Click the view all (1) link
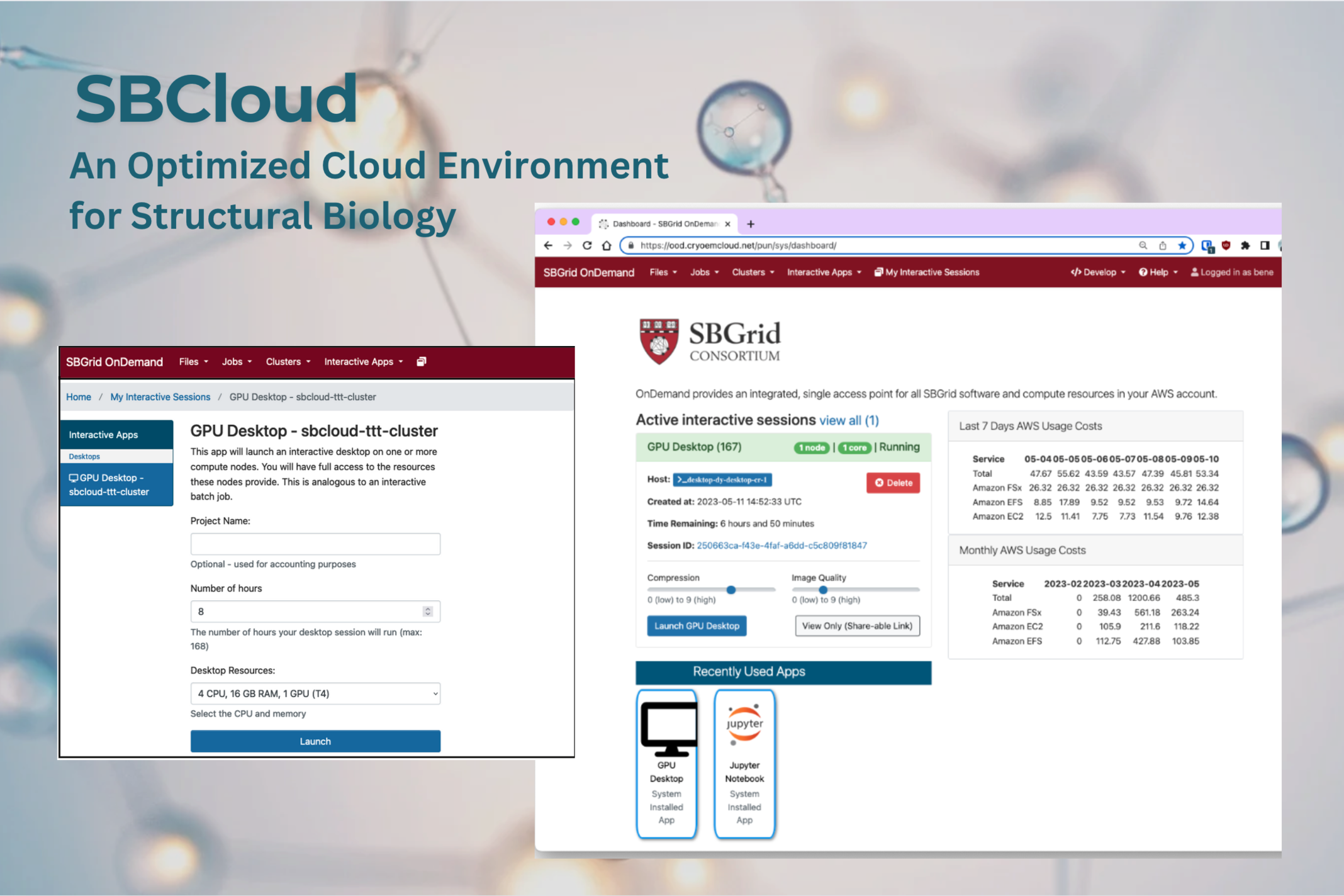Image resolution: width=1344 pixels, height=896 pixels. coord(848,420)
